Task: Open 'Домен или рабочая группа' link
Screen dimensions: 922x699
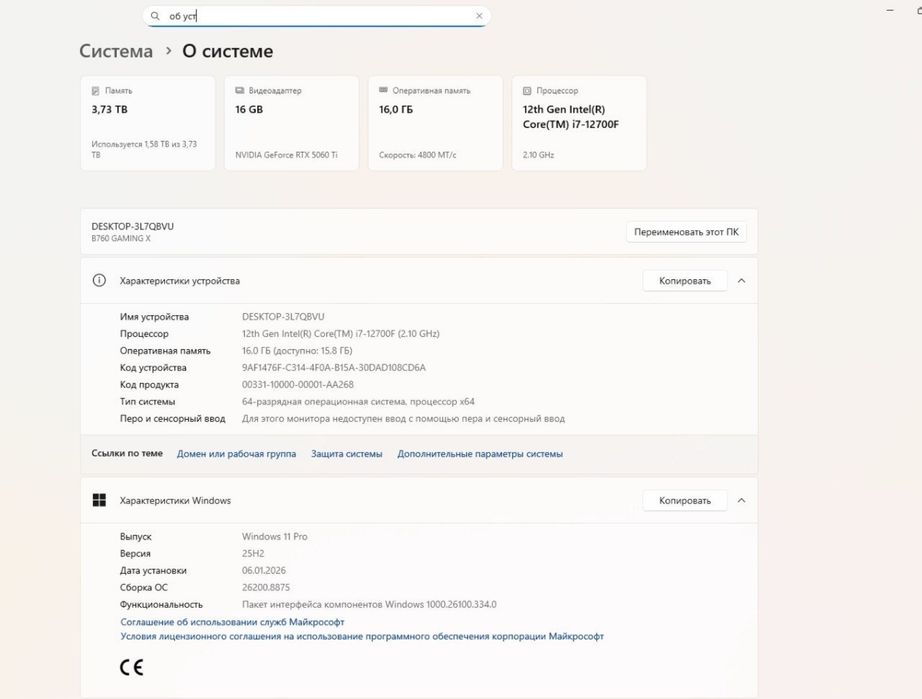Action: [236, 454]
